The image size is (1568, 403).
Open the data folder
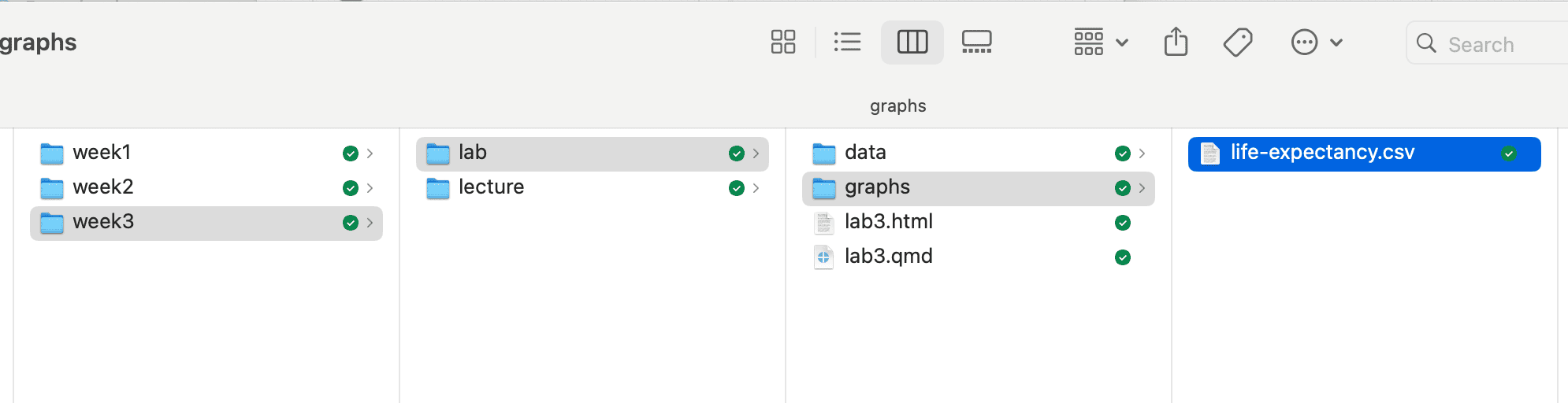coord(865,153)
